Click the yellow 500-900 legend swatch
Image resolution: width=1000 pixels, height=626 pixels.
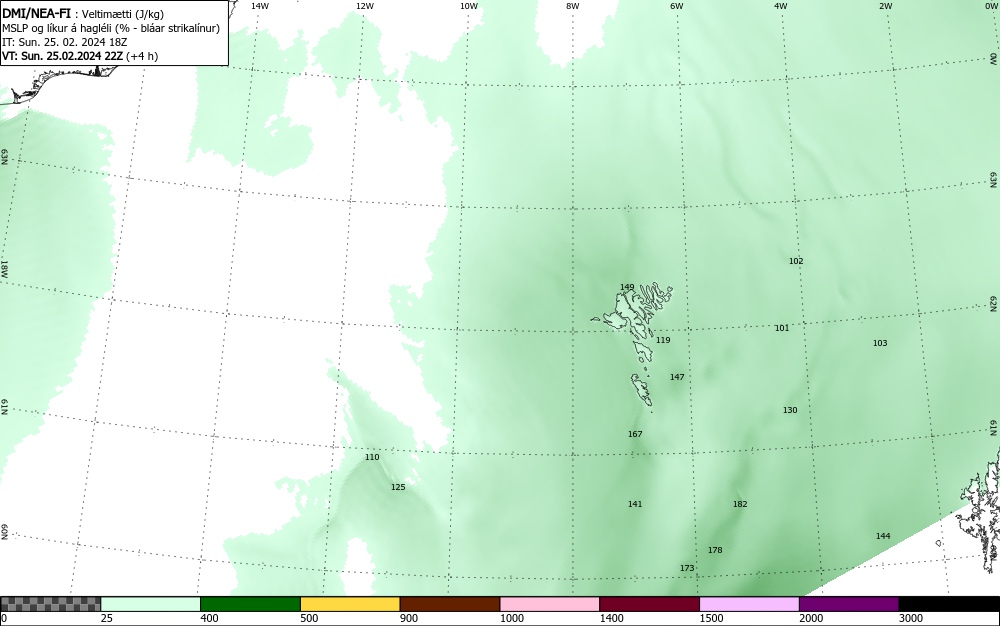pos(350,604)
